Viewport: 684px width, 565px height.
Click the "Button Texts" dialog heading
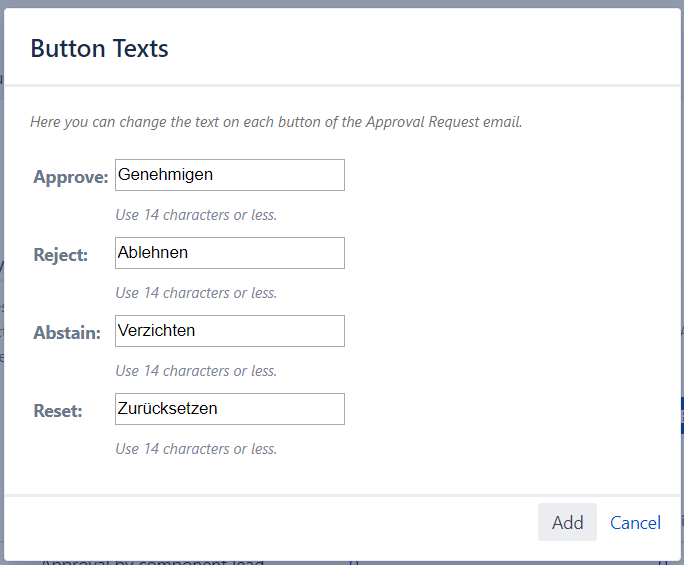(x=99, y=48)
